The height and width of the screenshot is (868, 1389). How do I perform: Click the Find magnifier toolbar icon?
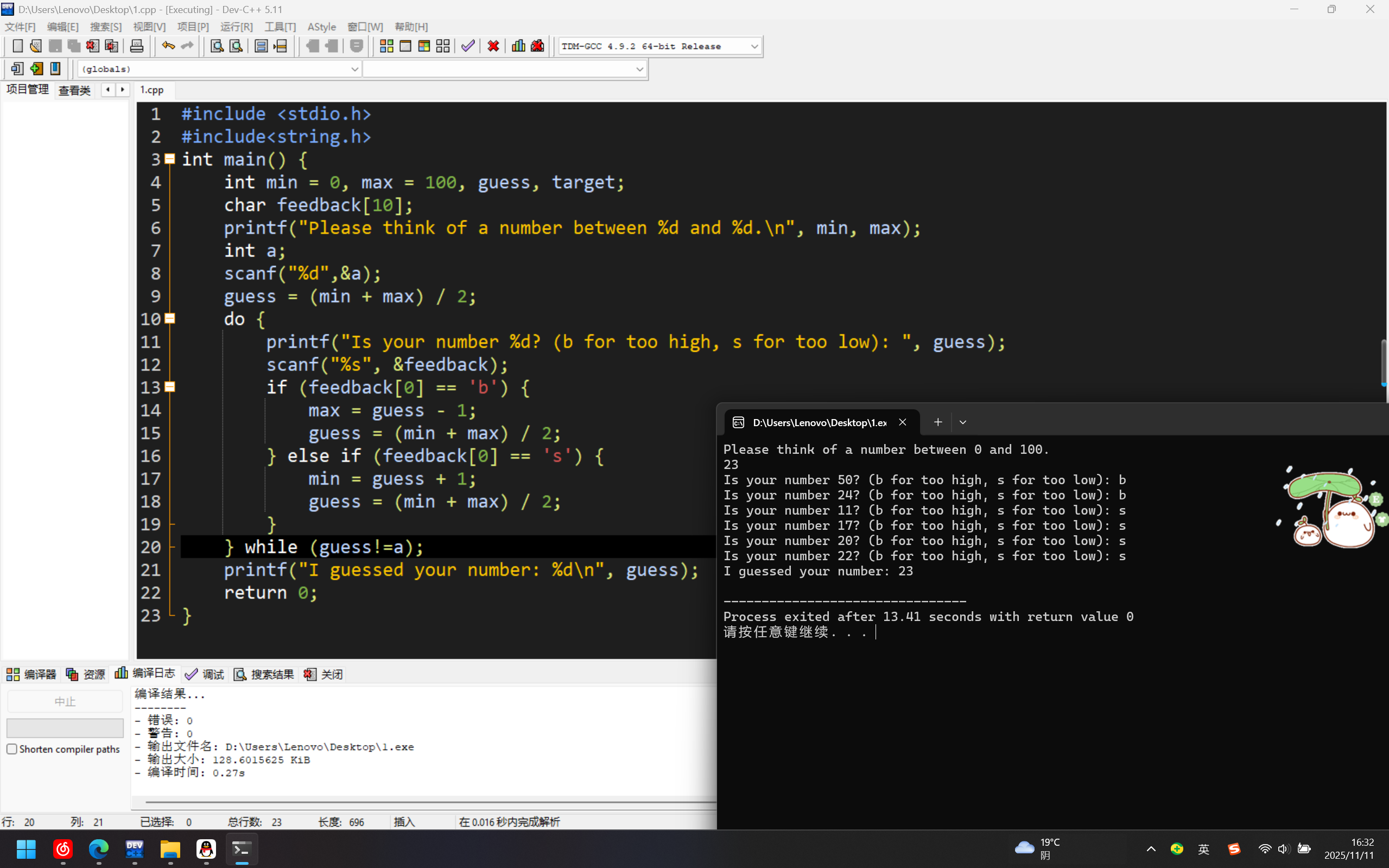click(x=217, y=46)
